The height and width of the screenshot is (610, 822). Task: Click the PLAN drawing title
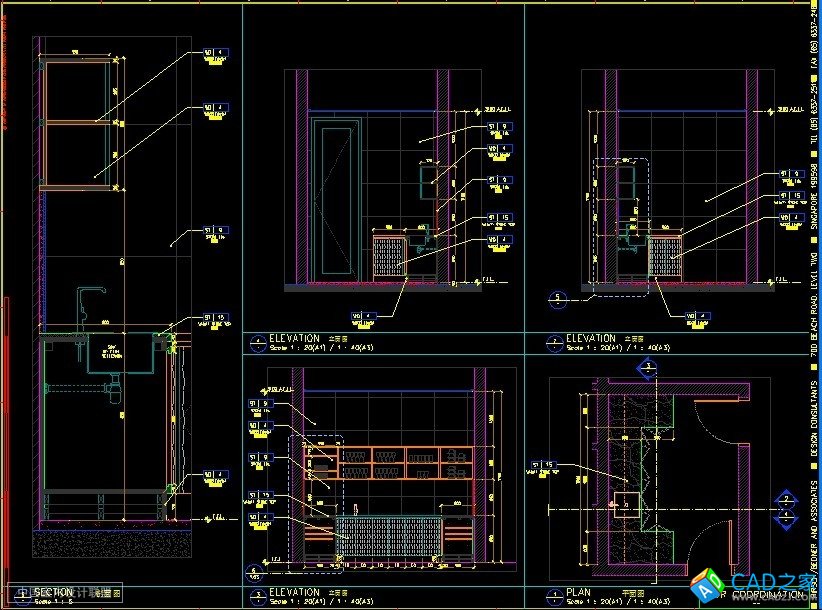pos(578,593)
